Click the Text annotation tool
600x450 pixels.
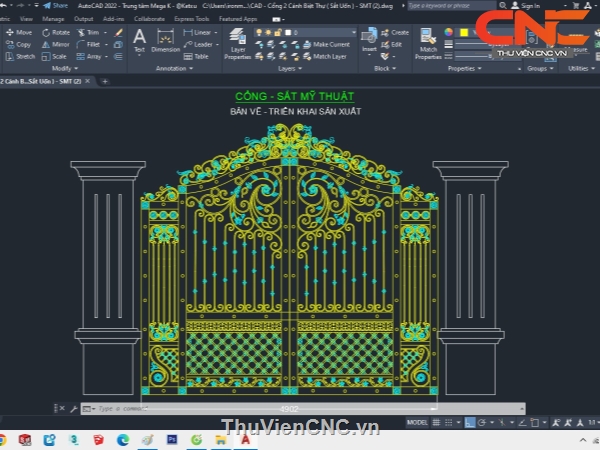click(x=139, y=40)
